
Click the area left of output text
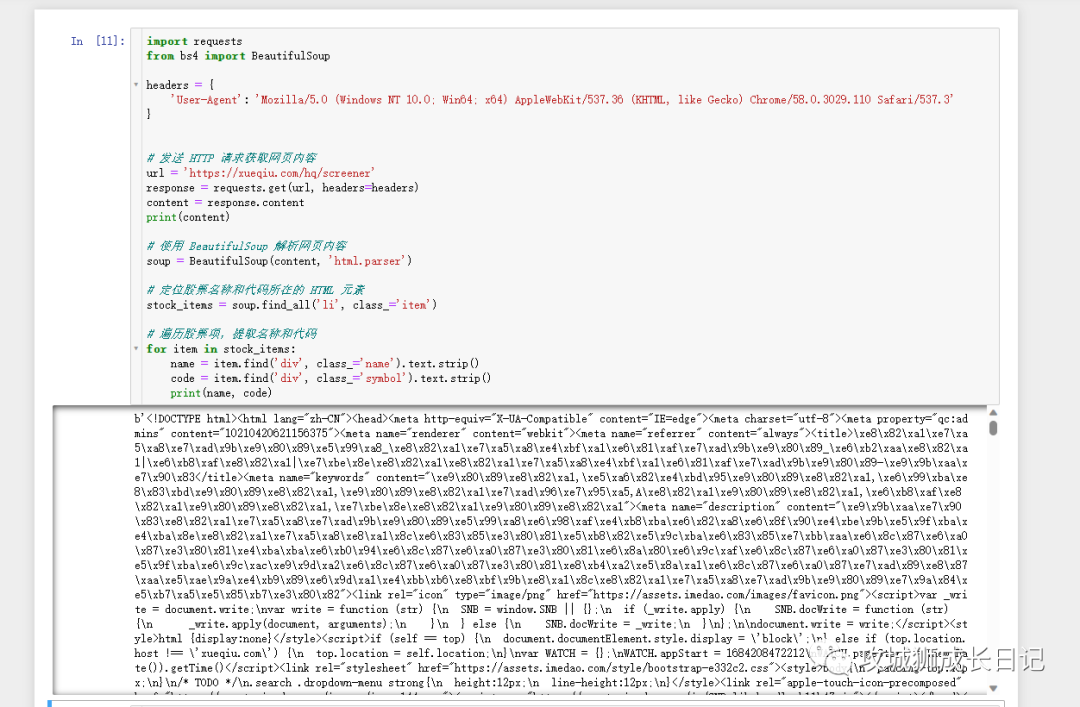tap(90, 550)
